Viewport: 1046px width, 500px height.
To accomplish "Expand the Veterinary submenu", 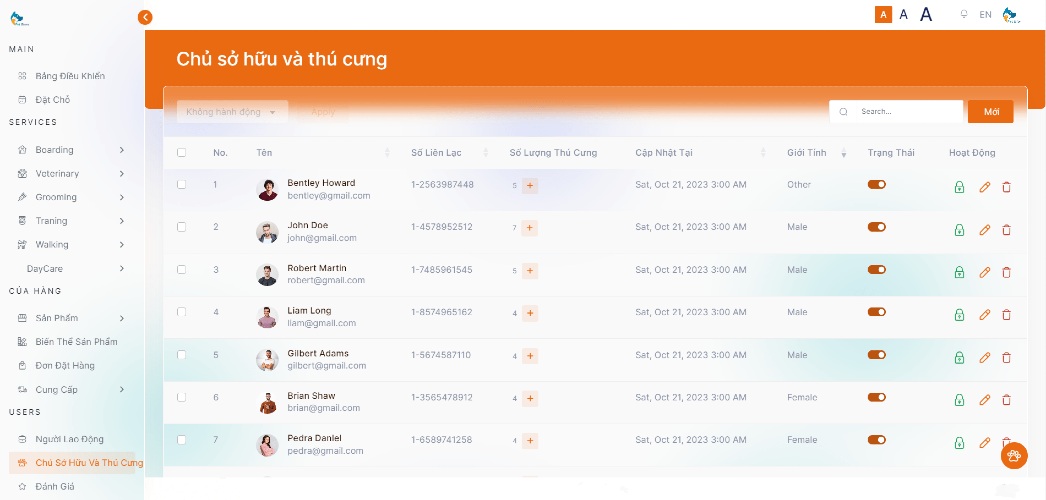I will click(121, 174).
